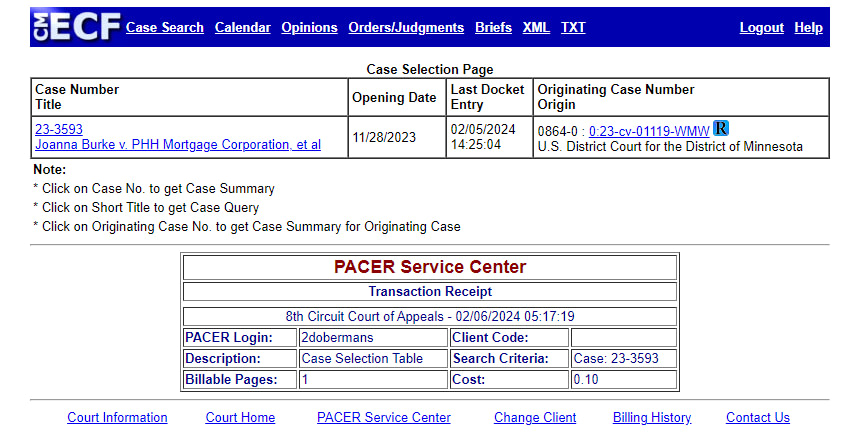Screen dimensions: 856x446
Task: Open case number 23-3593 summary
Action: (x=59, y=130)
